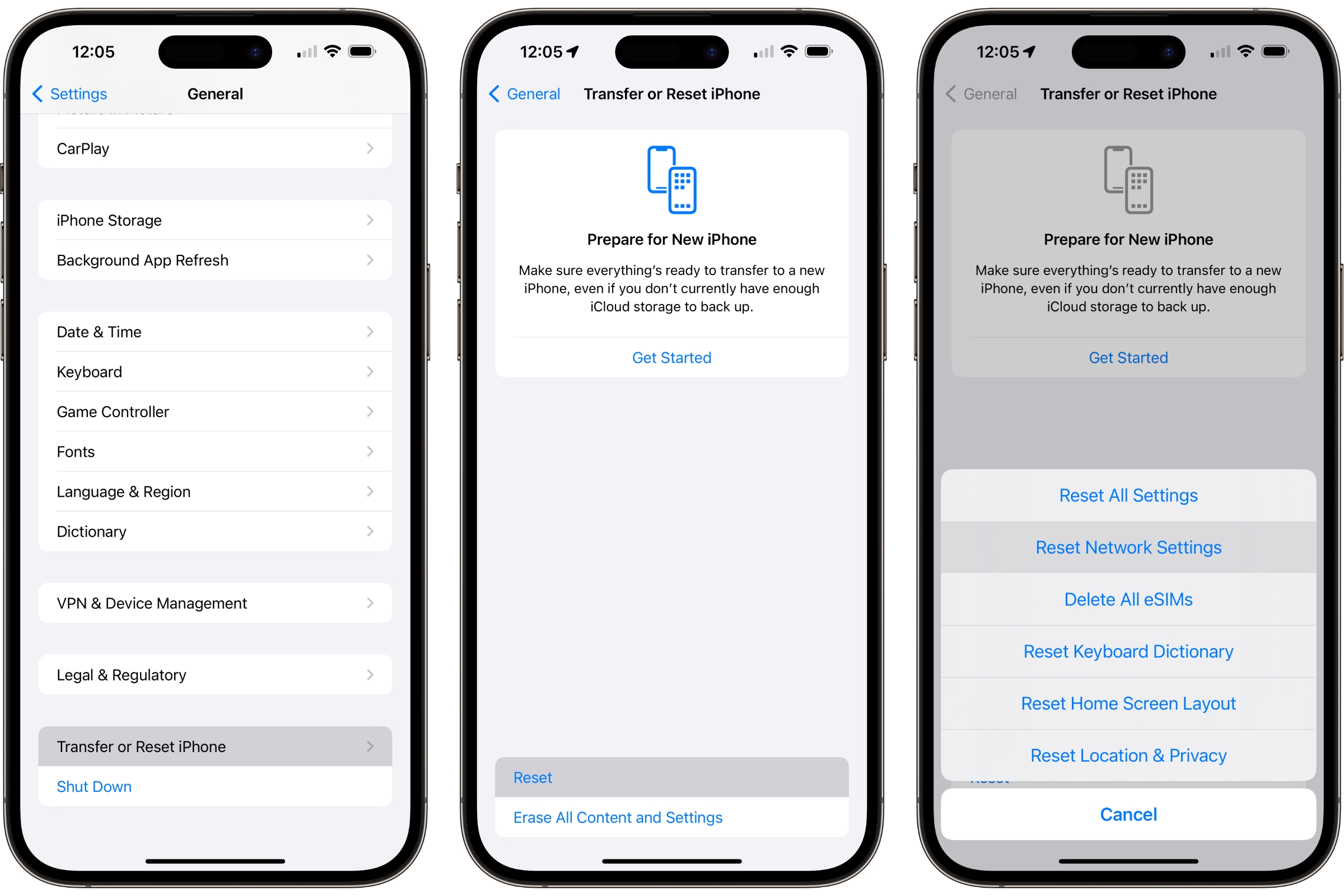Expand the iPhone Storage settings row
The image size is (1344, 896).
click(215, 218)
